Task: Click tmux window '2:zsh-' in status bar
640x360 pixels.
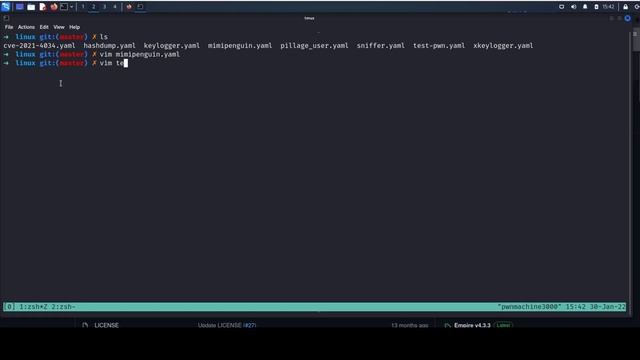Action: (64, 307)
